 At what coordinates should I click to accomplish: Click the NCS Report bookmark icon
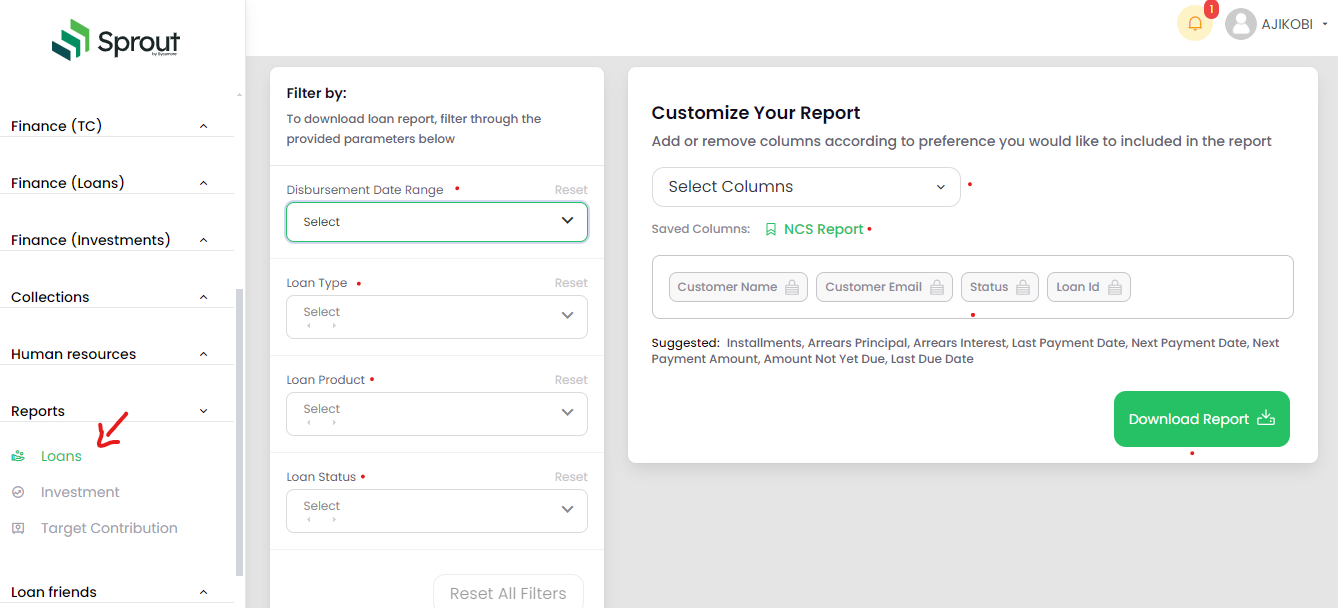[771, 229]
